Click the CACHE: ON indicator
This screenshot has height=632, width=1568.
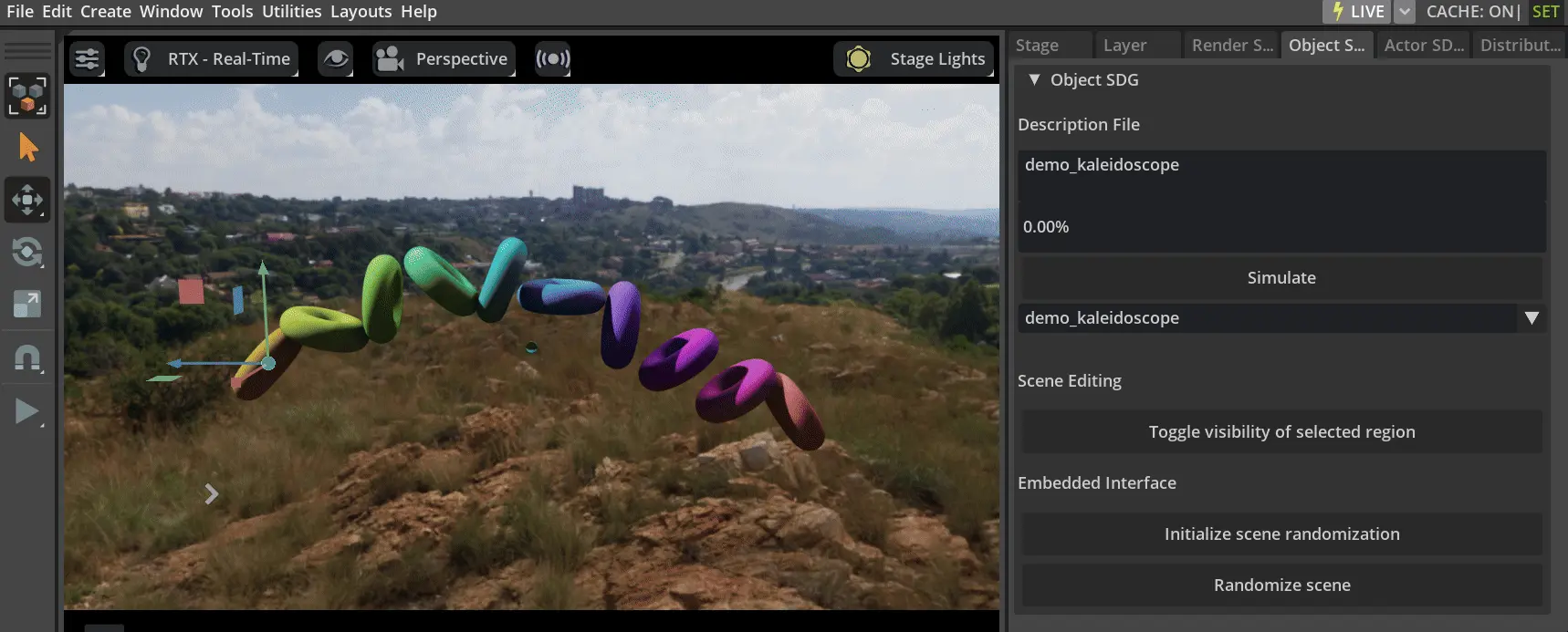click(1472, 12)
